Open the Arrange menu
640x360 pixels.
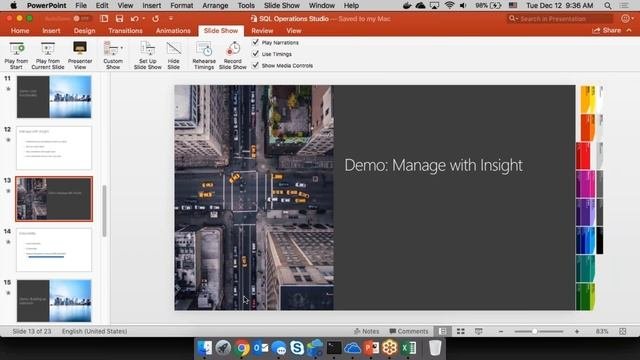click(x=215, y=6)
